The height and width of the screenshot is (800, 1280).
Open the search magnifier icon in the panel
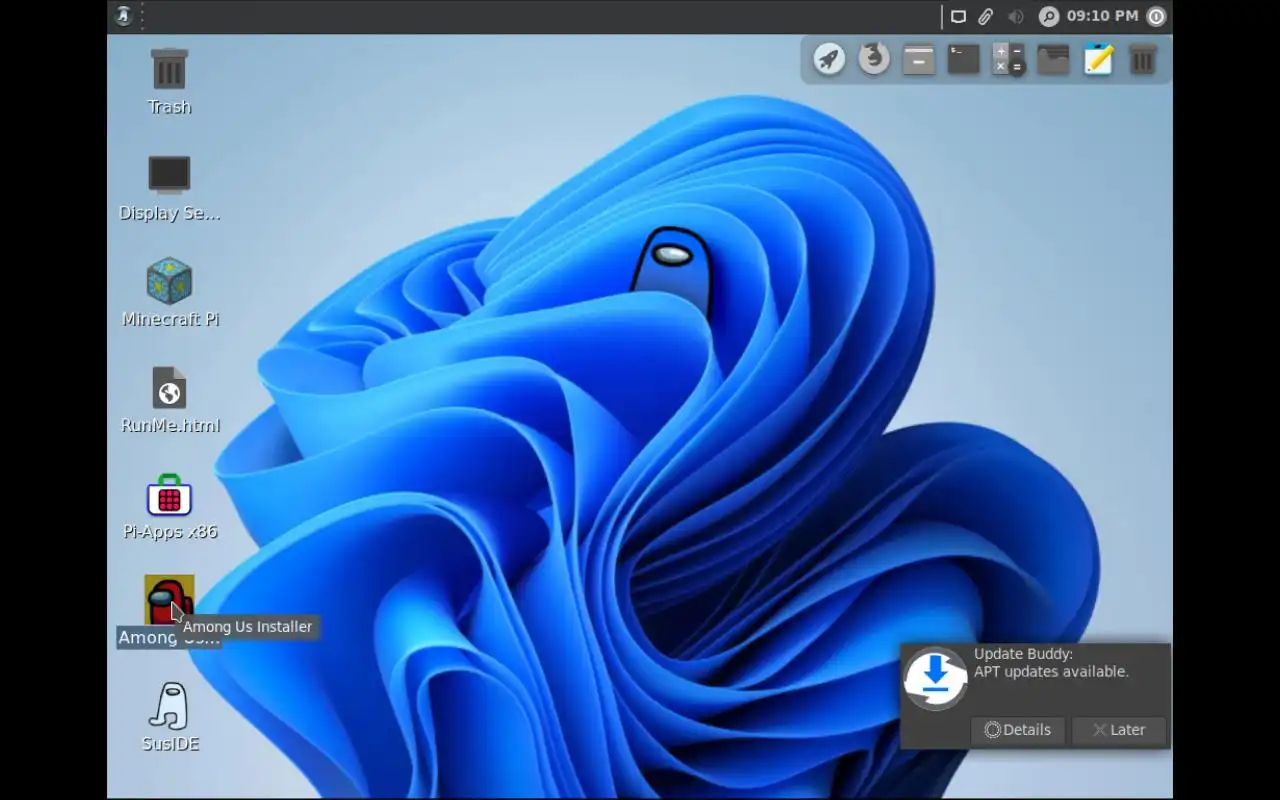1048,16
